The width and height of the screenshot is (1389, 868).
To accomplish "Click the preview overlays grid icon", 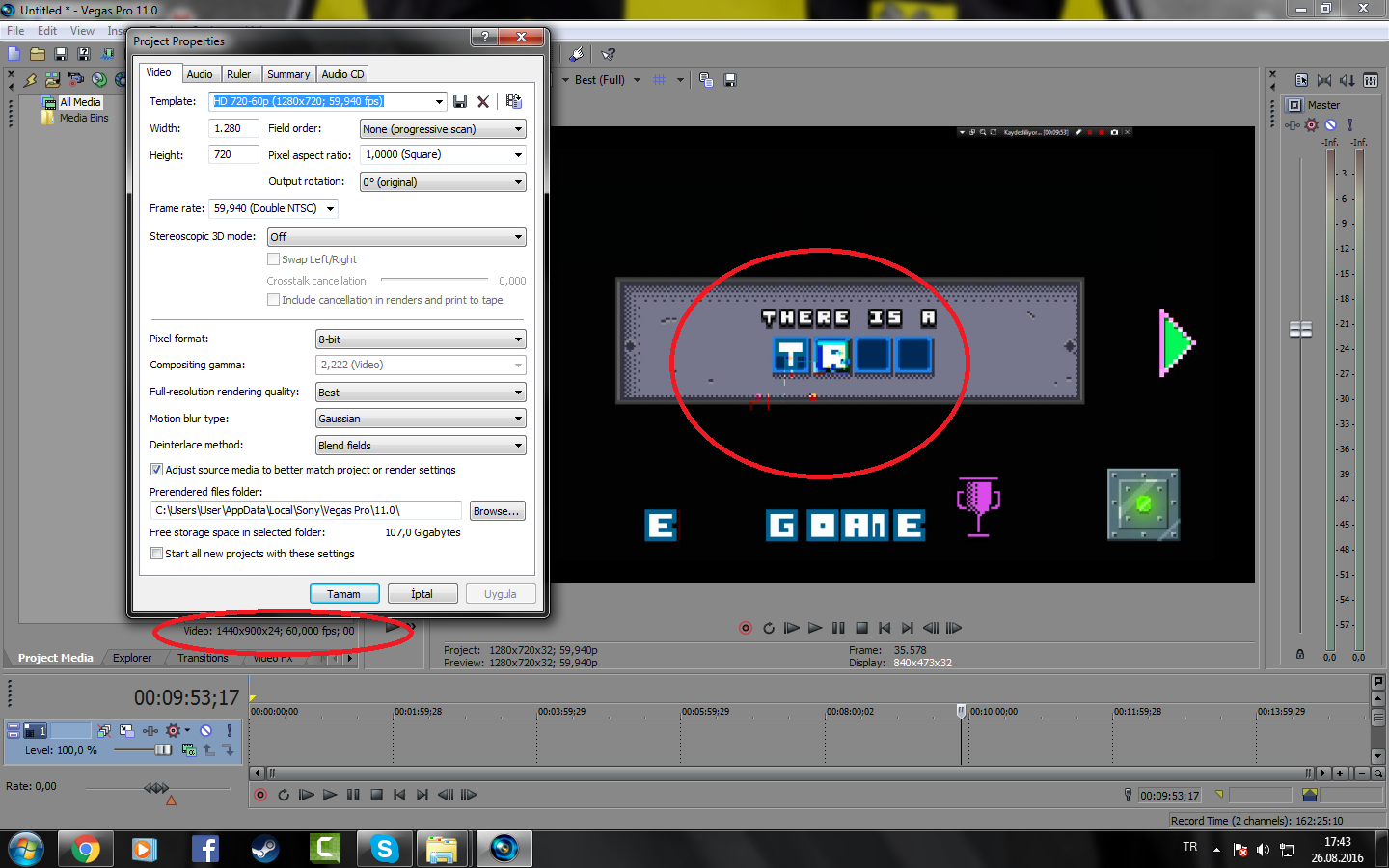I will (660, 80).
